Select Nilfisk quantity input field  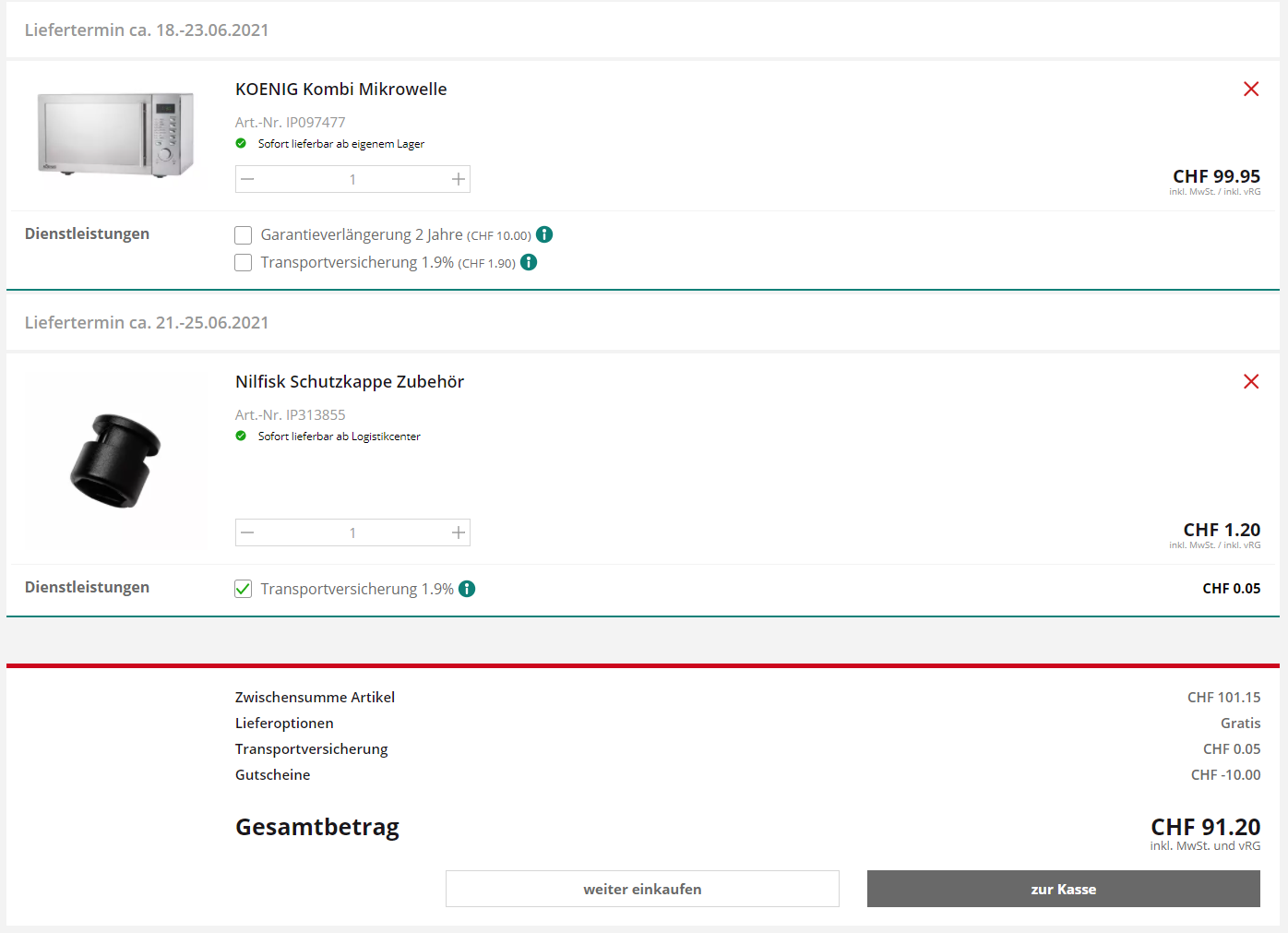click(352, 532)
